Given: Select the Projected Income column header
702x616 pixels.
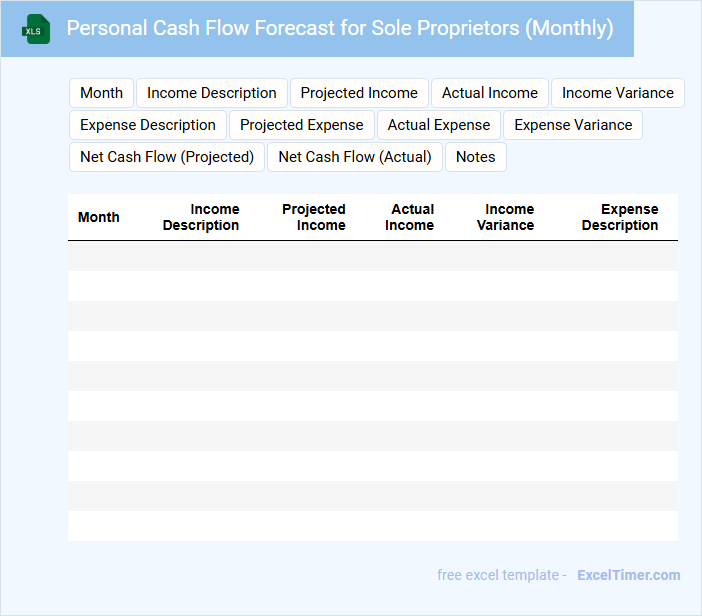Looking at the screenshot, I should 314,217.
